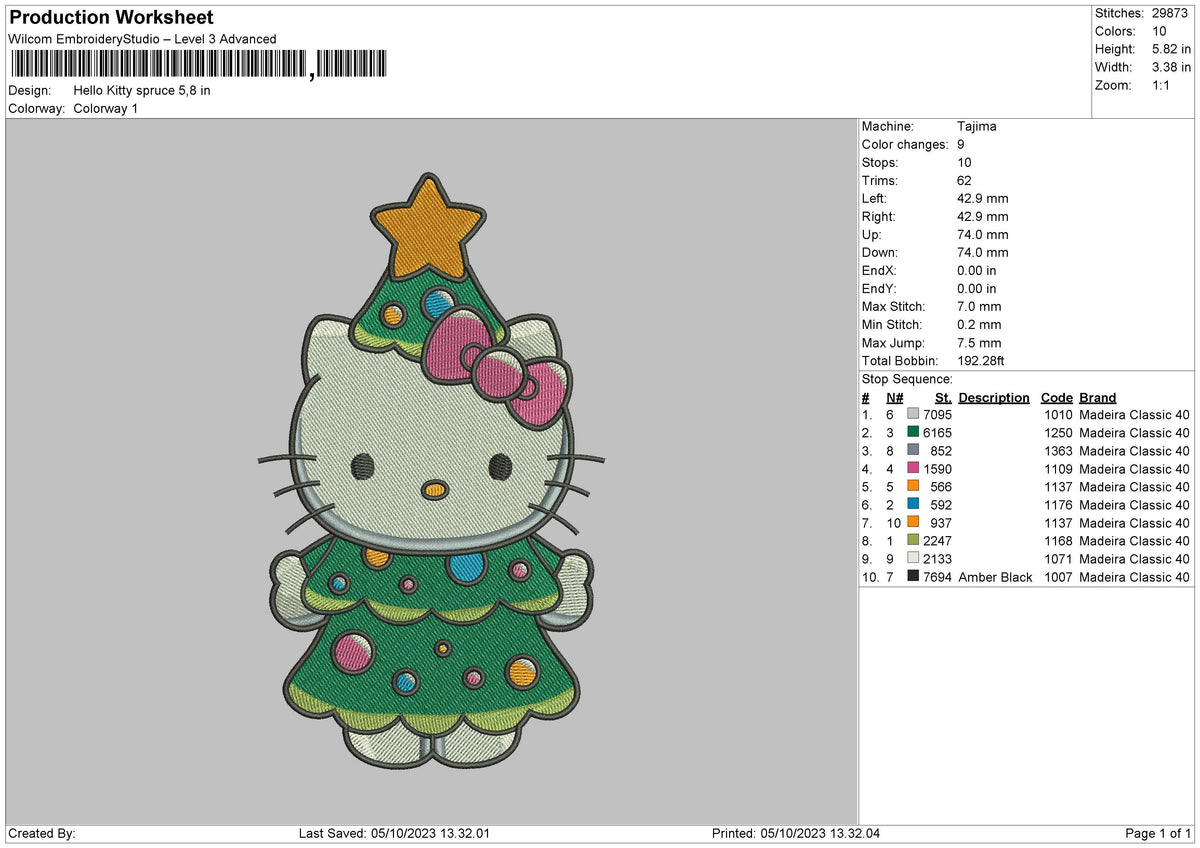Select the Stops value 10

964,162
